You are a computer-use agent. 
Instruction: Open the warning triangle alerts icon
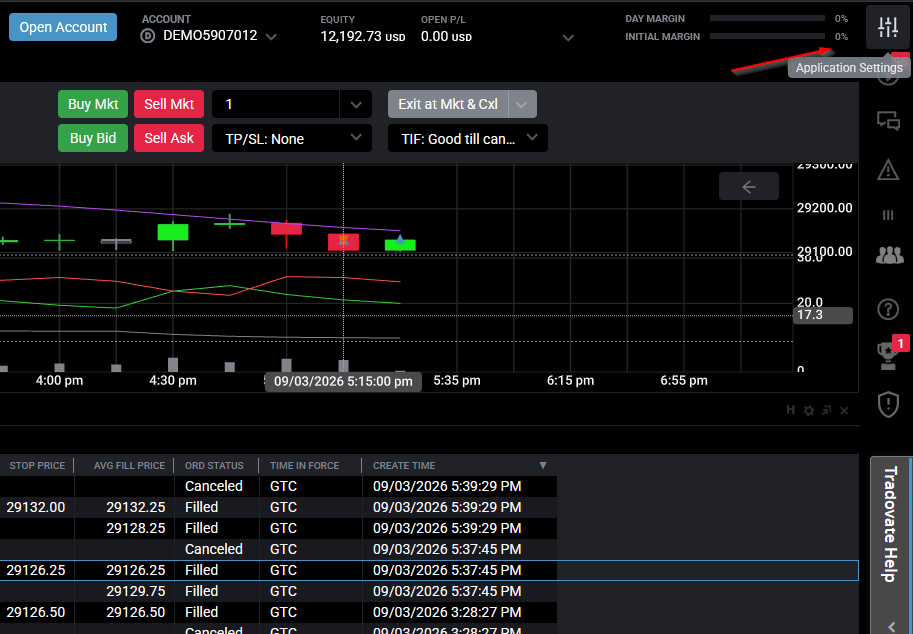[x=888, y=170]
